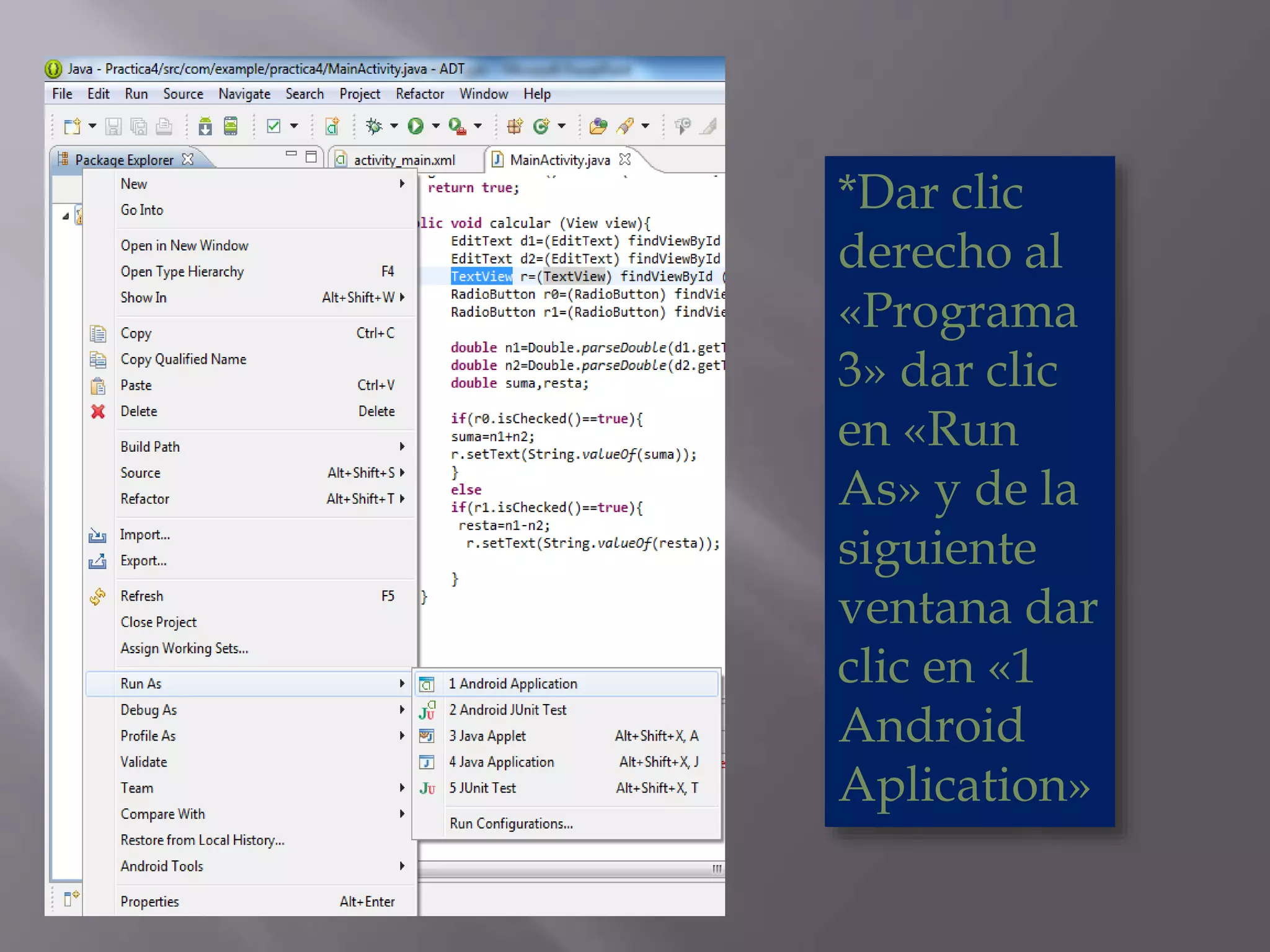The height and width of the screenshot is (952, 1270).
Task: Collapse the project tree node in Package Explorer
Action: coord(66,216)
